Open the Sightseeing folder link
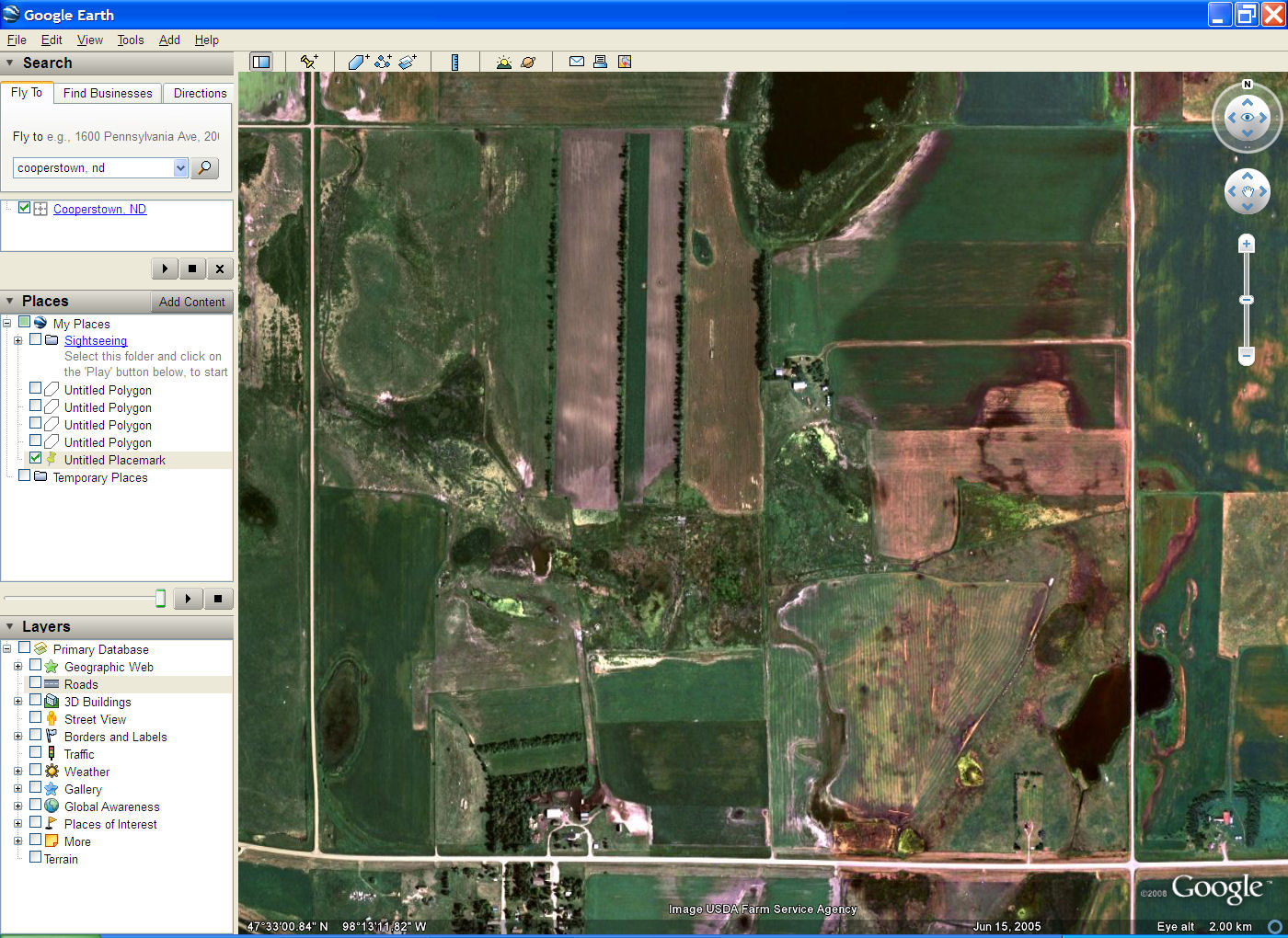1288x938 pixels. click(x=96, y=340)
